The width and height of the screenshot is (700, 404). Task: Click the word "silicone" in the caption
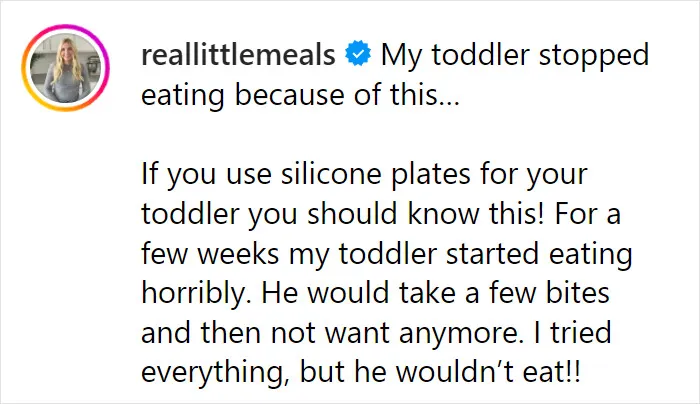(x=331, y=174)
